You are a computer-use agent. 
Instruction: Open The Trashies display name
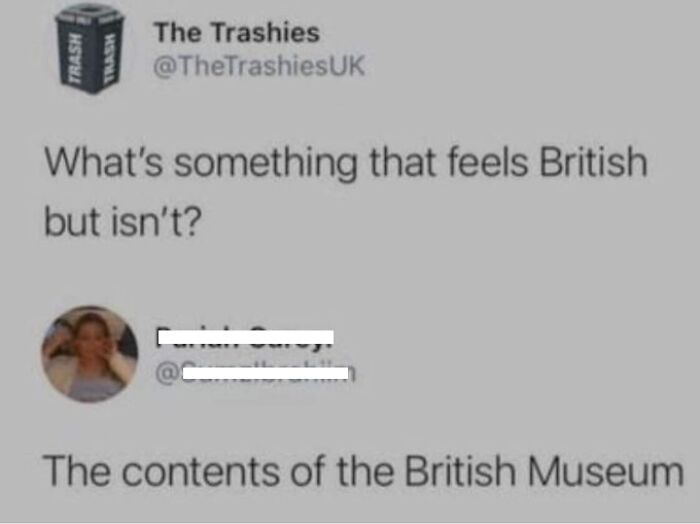[x=237, y=33]
